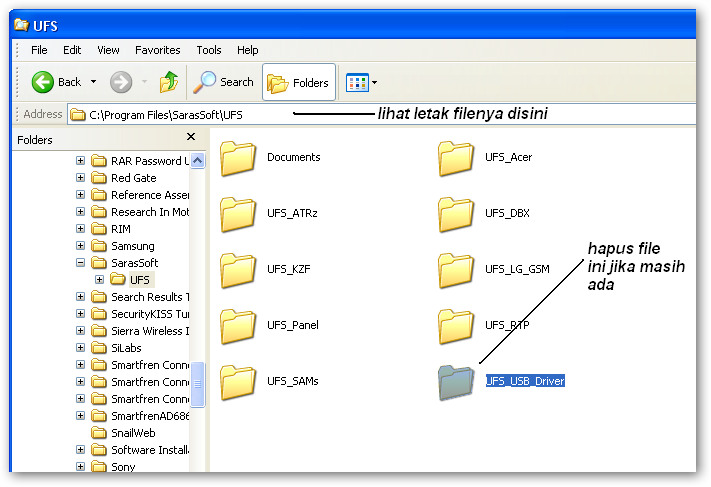The width and height of the screenshot is (711, 487).
Task: Expand the SmartfrenAD686 tree node
Action: click(x=80, y=415)
